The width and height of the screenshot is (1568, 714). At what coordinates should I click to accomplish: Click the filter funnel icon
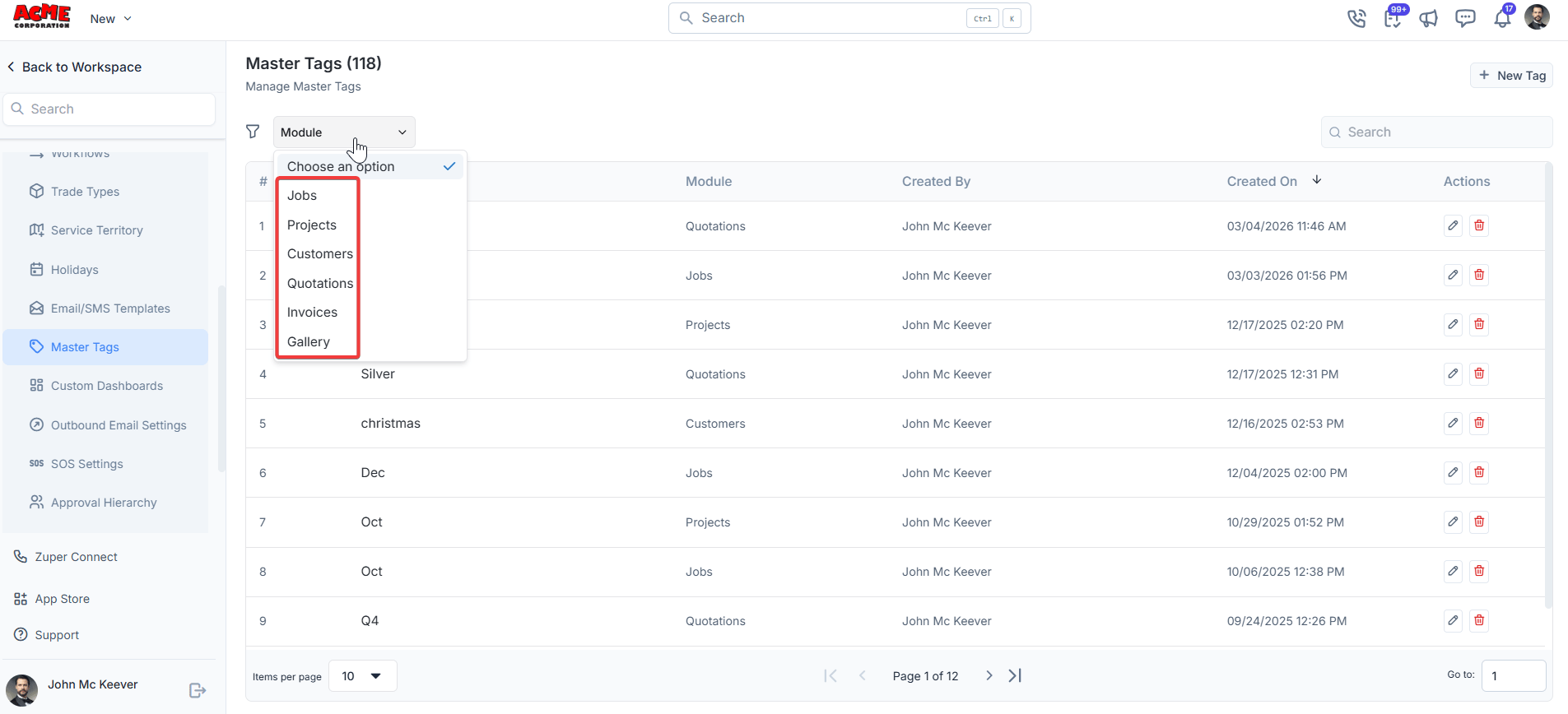tap(253, 132)
